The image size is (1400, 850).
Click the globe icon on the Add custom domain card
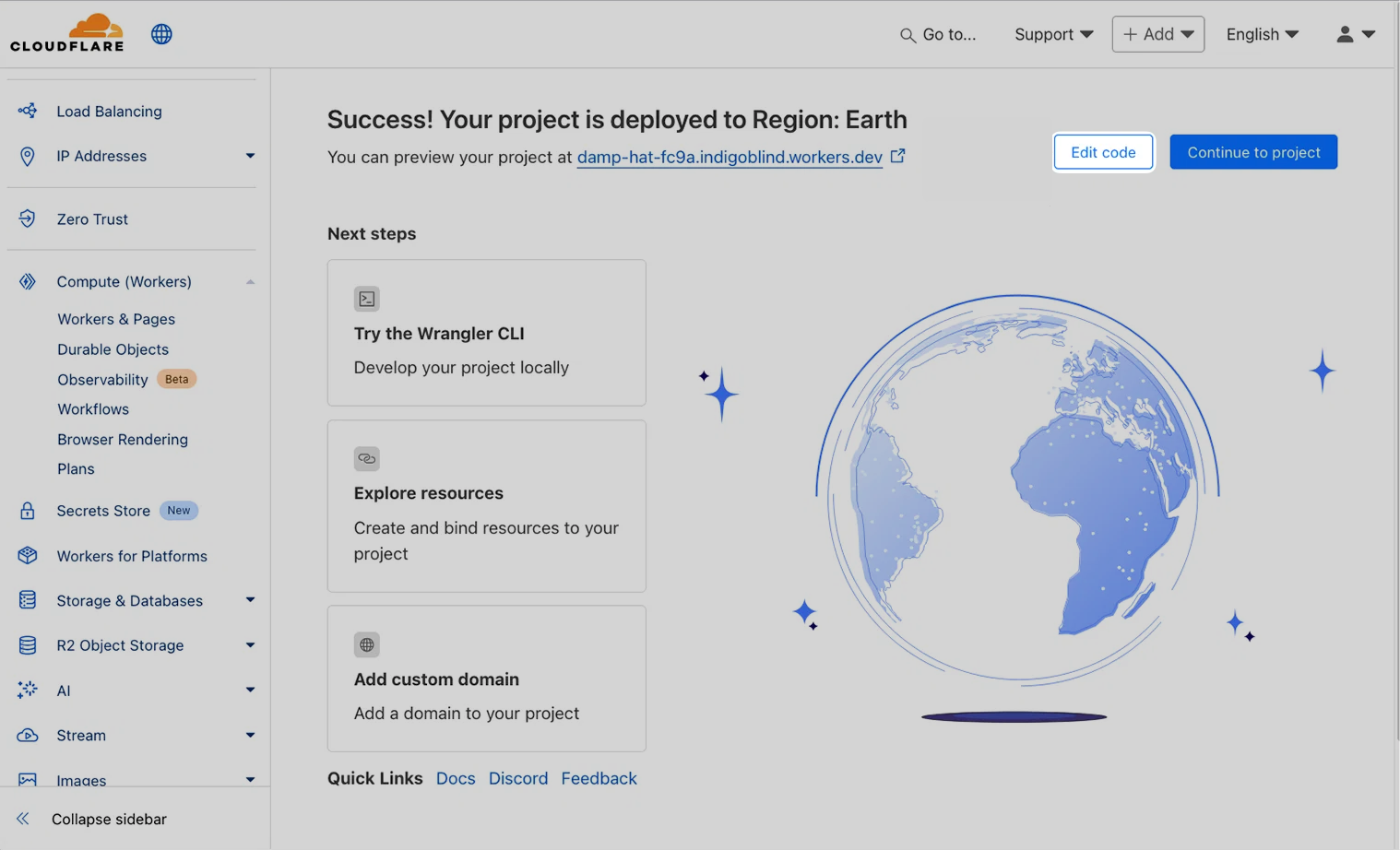[367, 644]
